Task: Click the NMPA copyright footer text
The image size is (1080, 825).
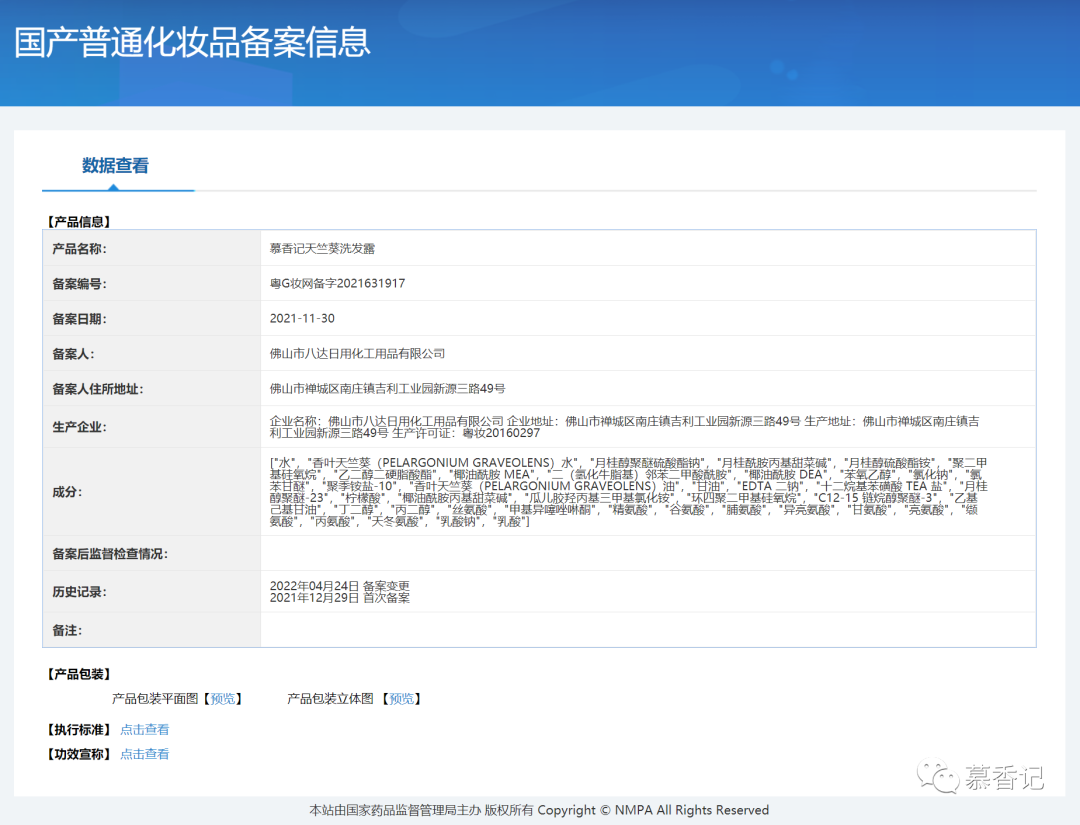Action: (539, 811)
